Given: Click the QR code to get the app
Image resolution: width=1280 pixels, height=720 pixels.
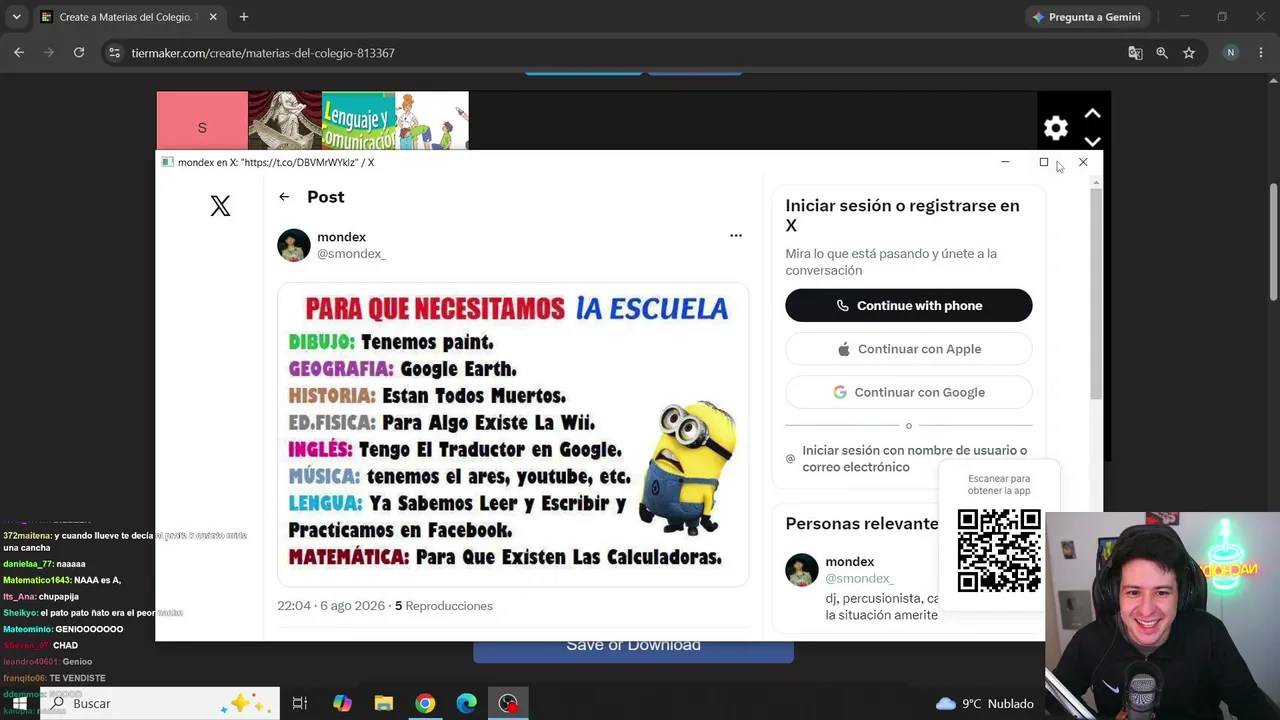Looking at the screenshot, I should [999, 551].
